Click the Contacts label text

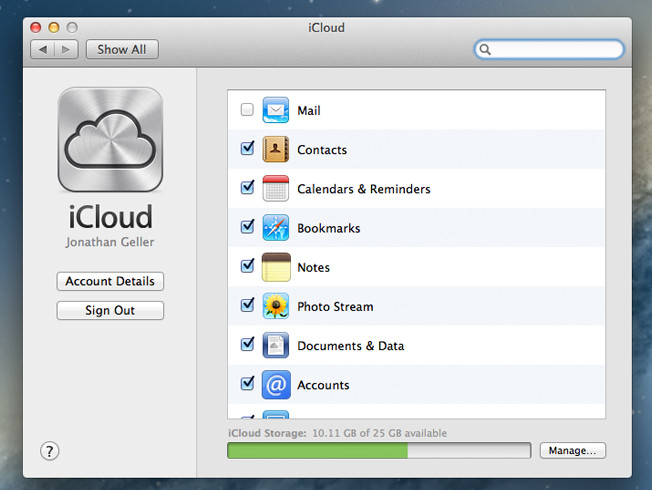point(322,150)
